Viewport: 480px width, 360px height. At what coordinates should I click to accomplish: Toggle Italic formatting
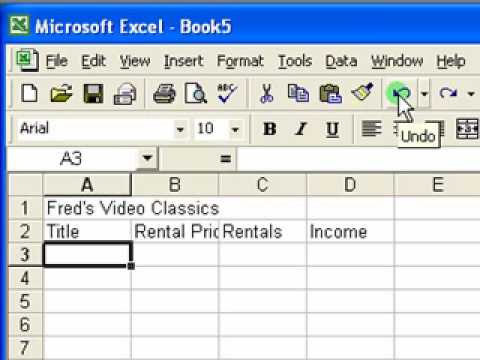[301, 129]
